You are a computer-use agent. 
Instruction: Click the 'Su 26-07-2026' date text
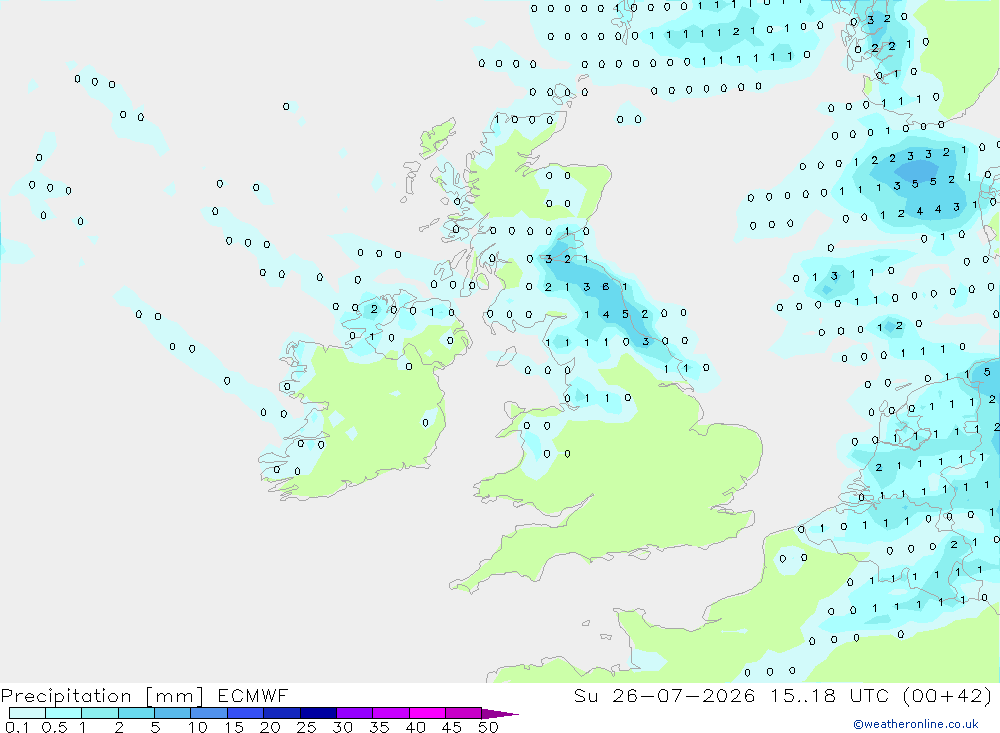(664, 696)
